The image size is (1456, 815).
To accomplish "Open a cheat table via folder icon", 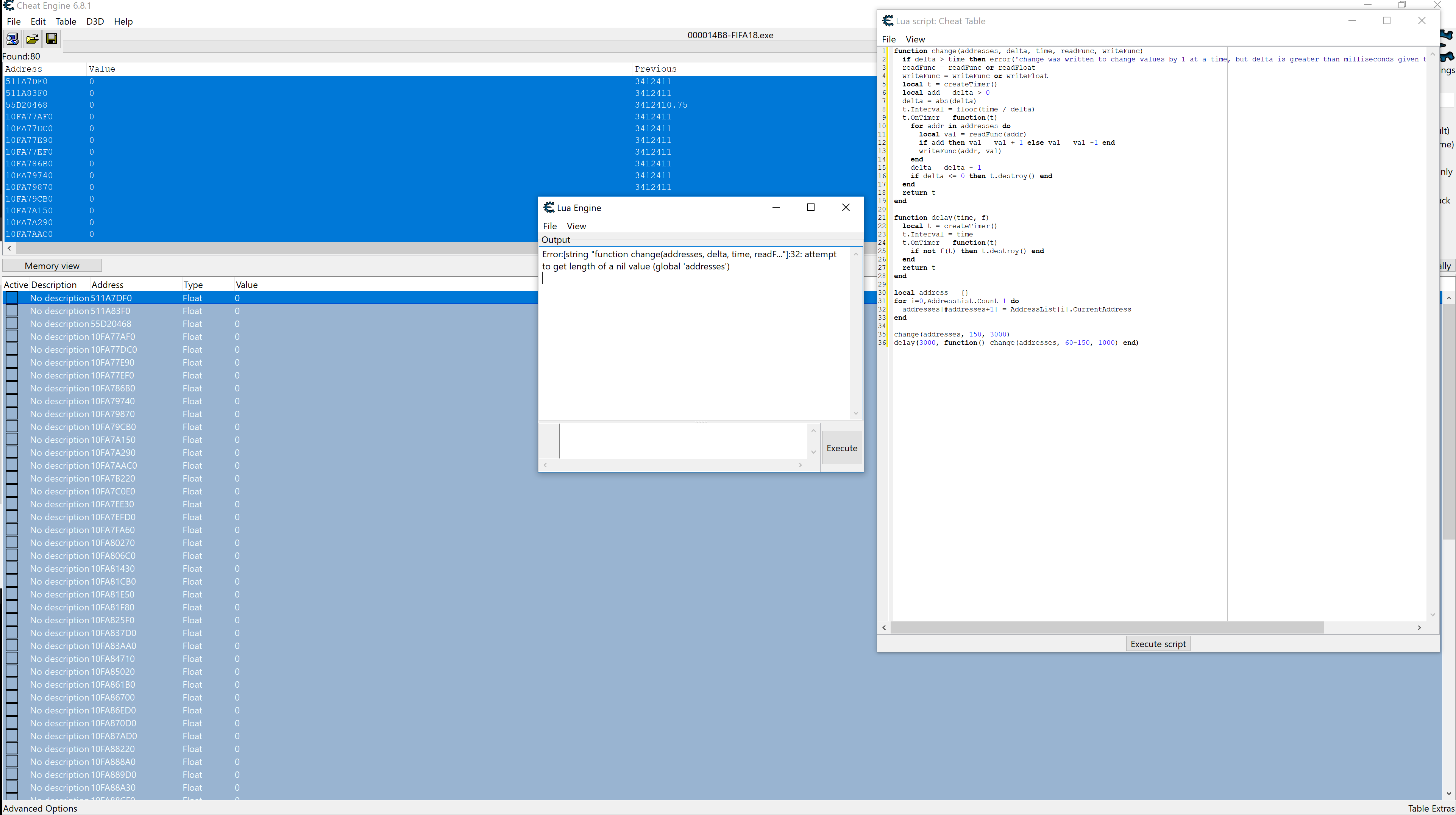I will [32, 39].
